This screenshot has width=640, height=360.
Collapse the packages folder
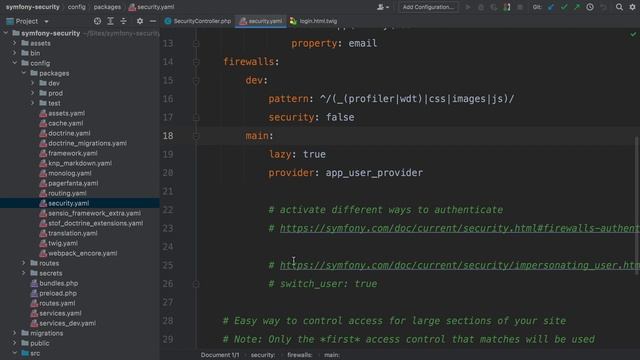(x=24, y=73)
